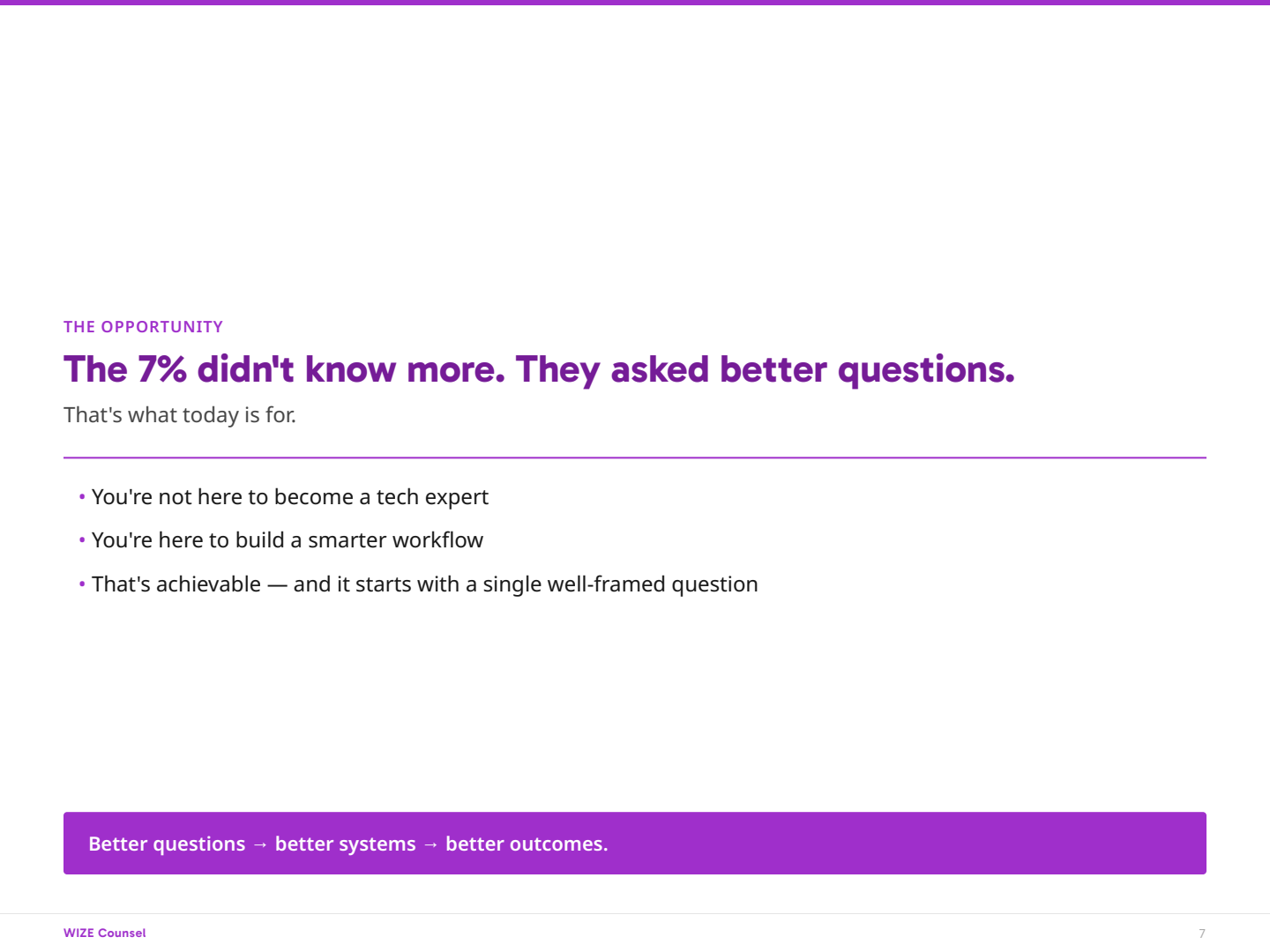Click "better outcomes." in the purple banner
Viewport: 1270px width, 952px height.
click(x=527, y=844)
